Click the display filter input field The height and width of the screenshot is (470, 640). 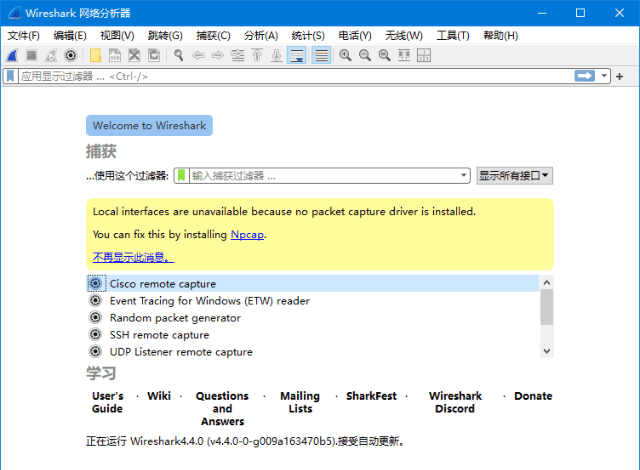pos(296,76)
